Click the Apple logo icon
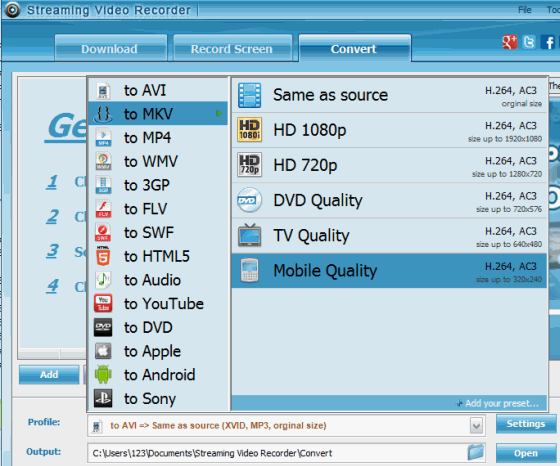 103,351
